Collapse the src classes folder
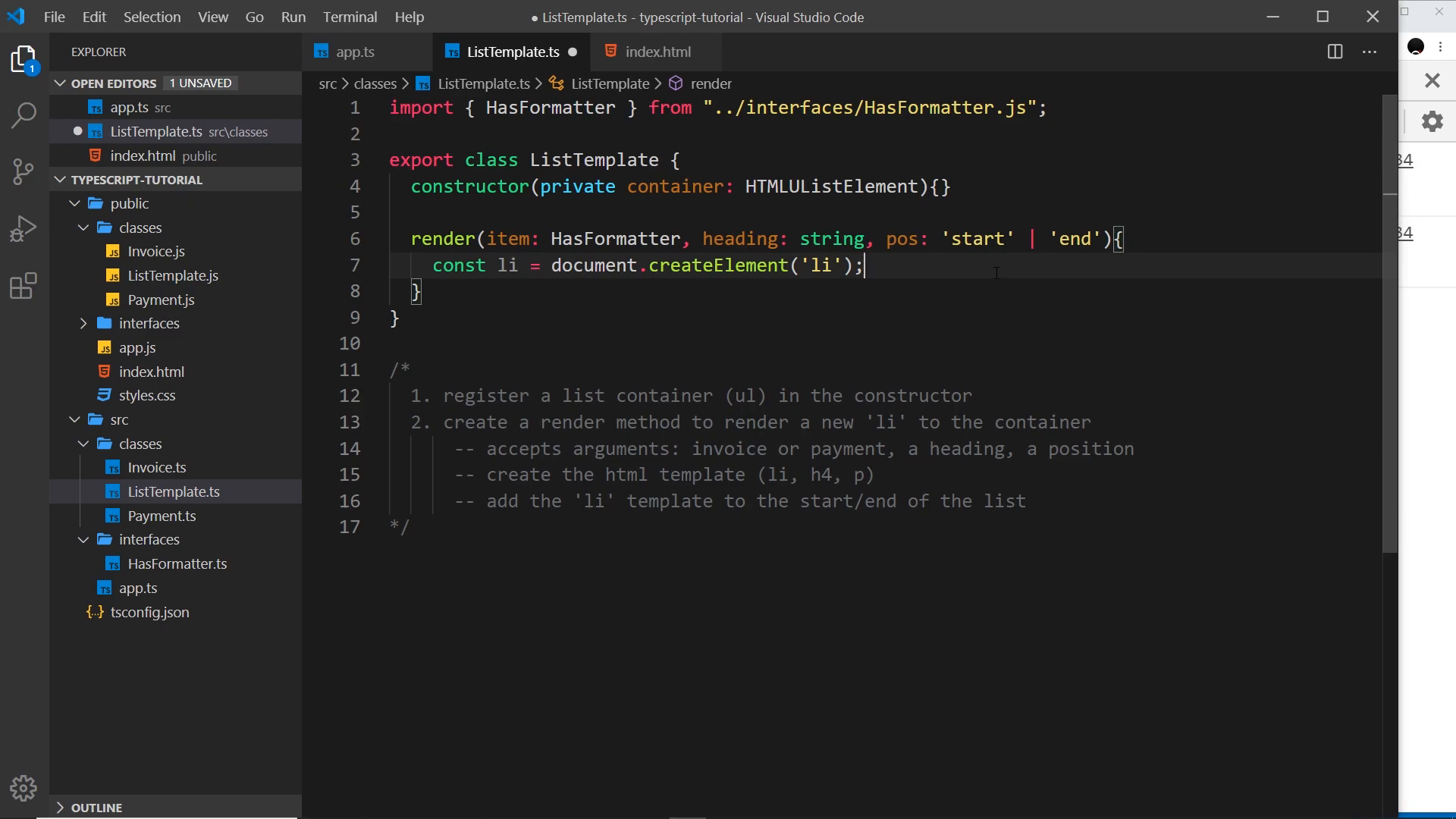Screen dimensions: 1456x819 click(83, 444)
